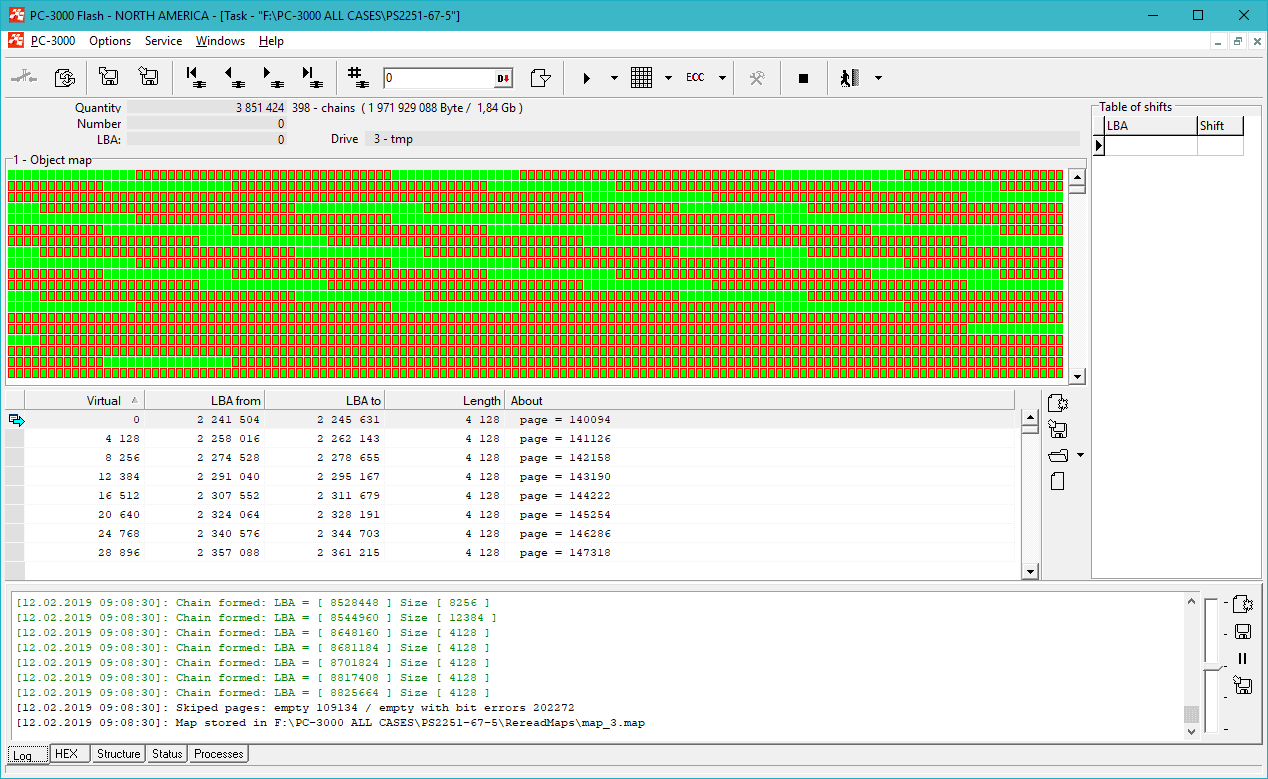Adjust the vertical log level slider

point(1212,667)
